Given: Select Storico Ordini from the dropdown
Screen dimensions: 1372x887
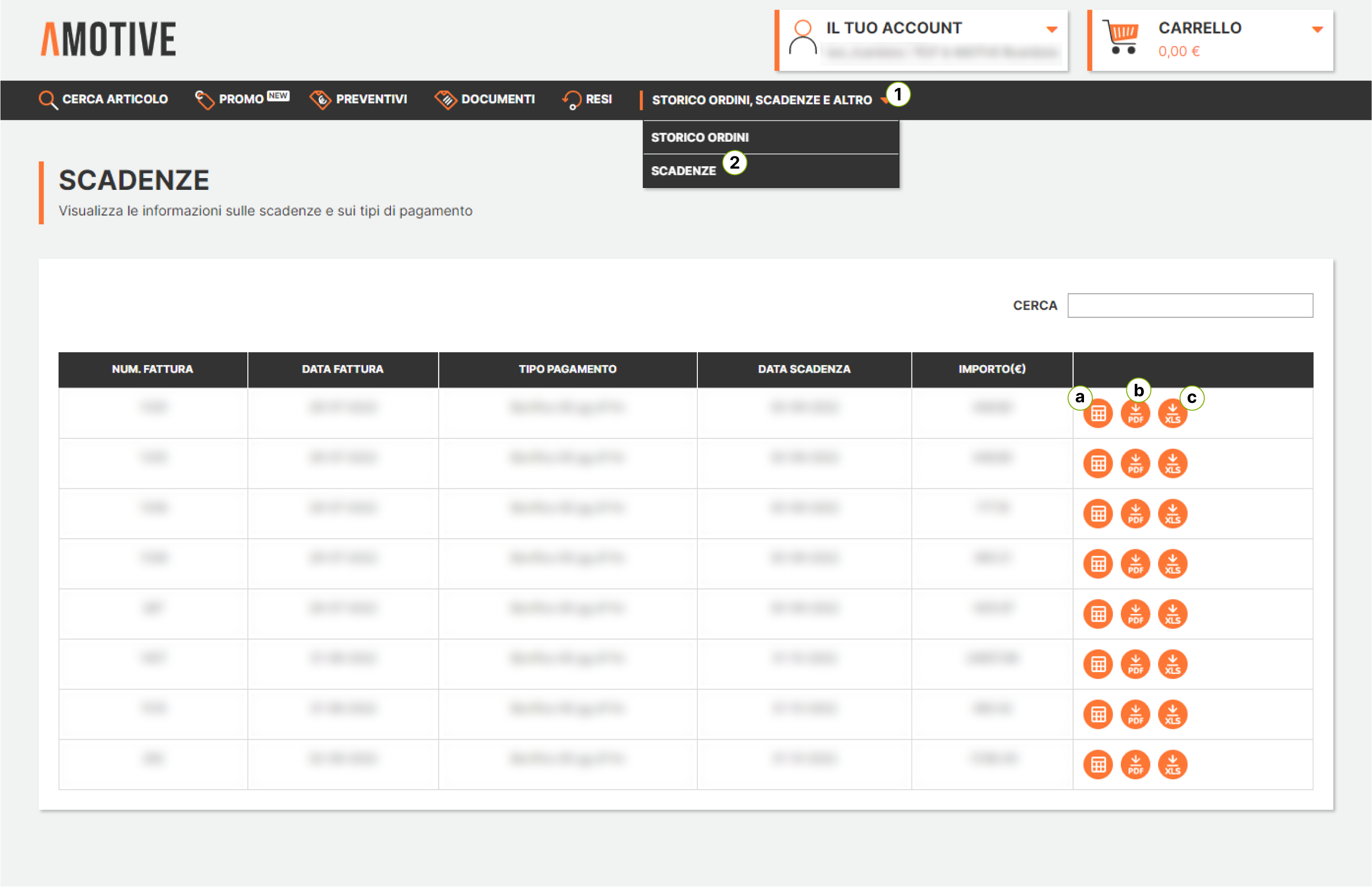Looking at the screenshot, I should pyautogui.click(x=700, y=137).
